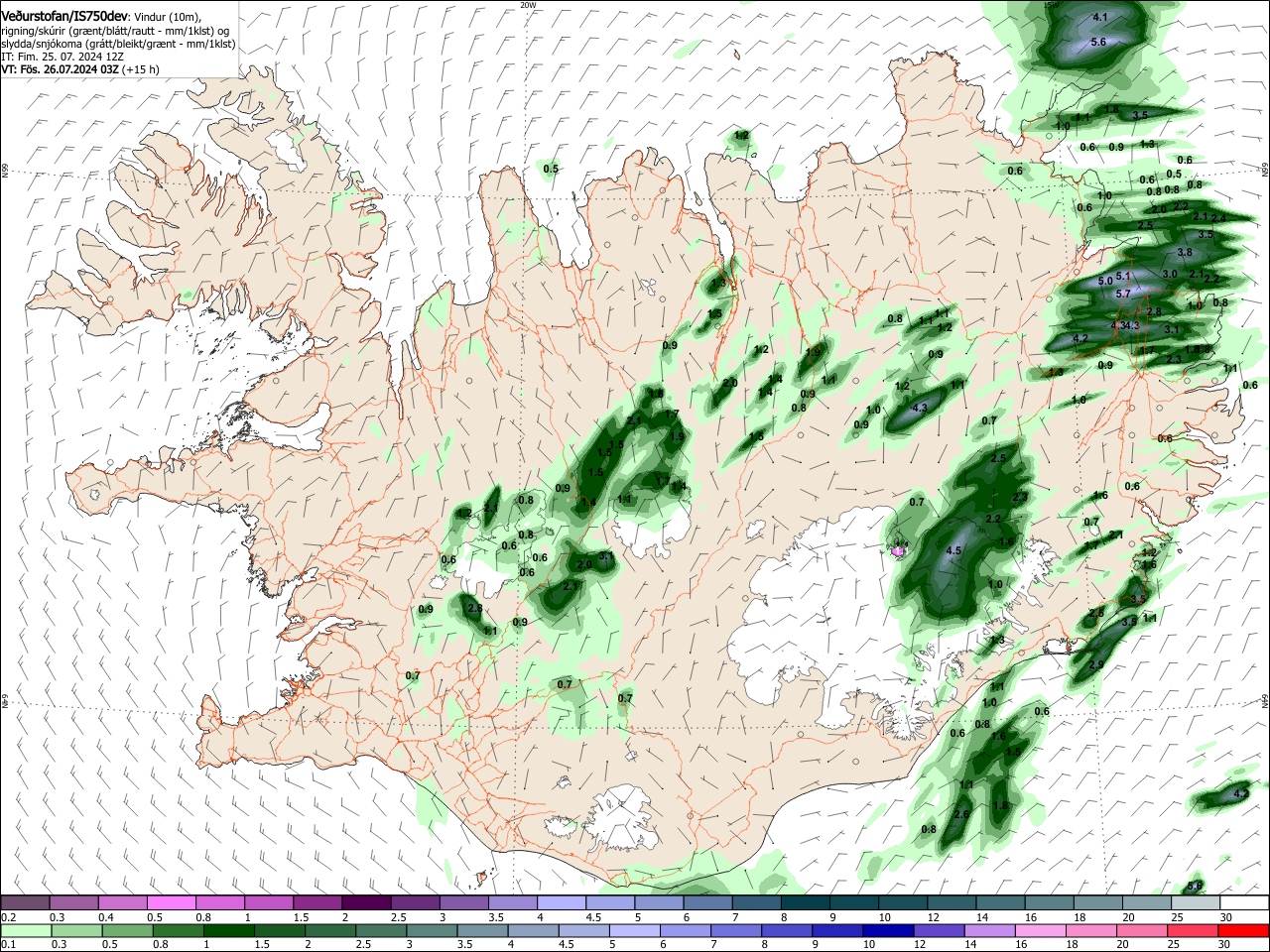
Task: Click the 20W longitude label
Action: (x=528, y=5)
